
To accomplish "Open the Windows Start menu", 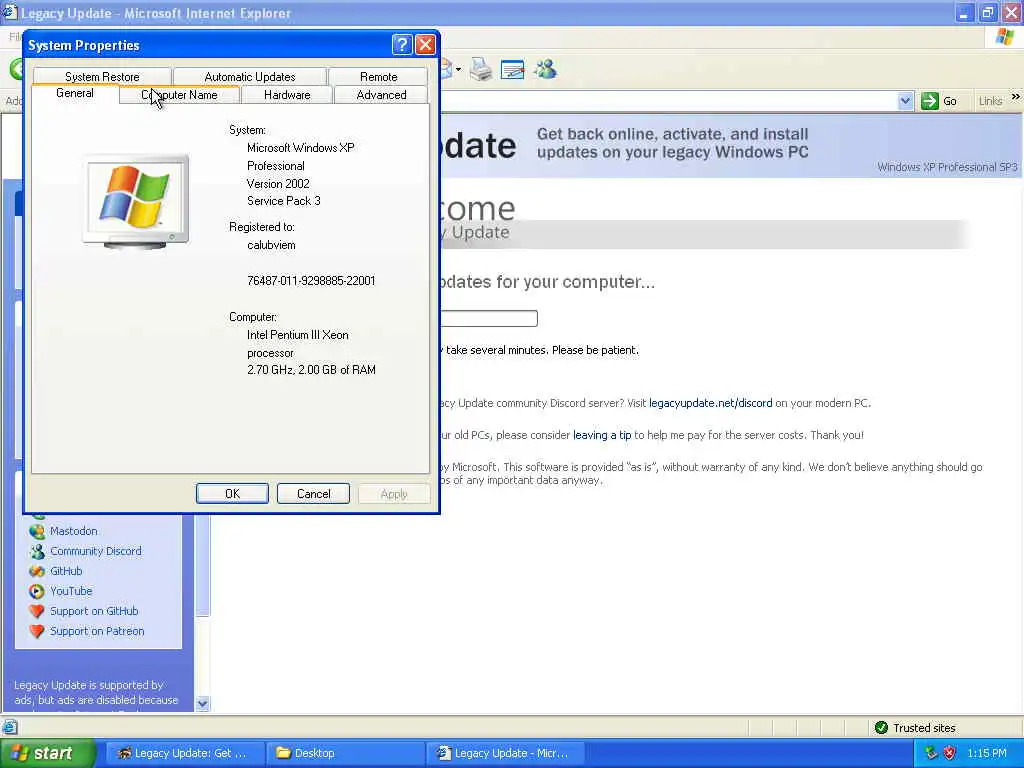I will click(47, 753).
